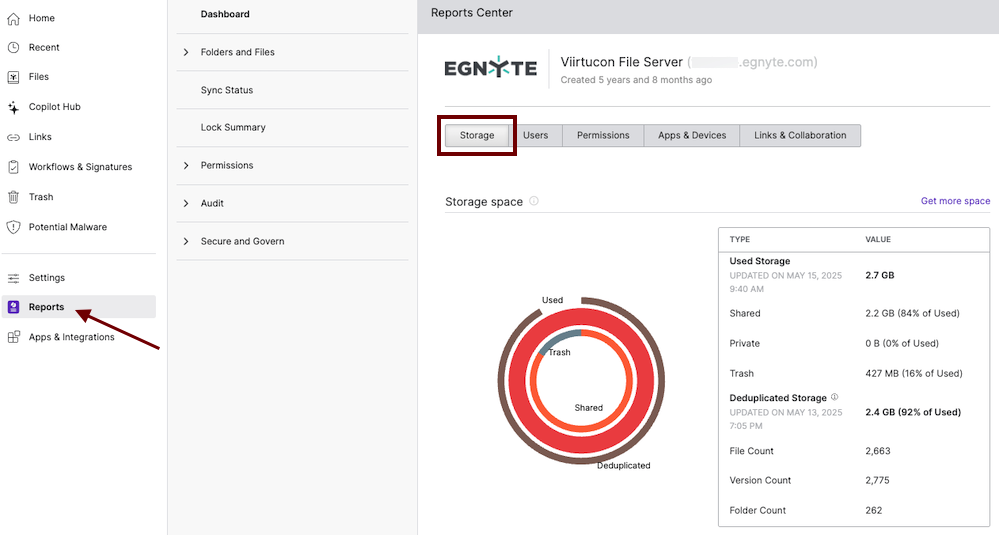Expand the Audit section
Screen dimensions: 999x535
pyautogui.click(x=186, y=203)
